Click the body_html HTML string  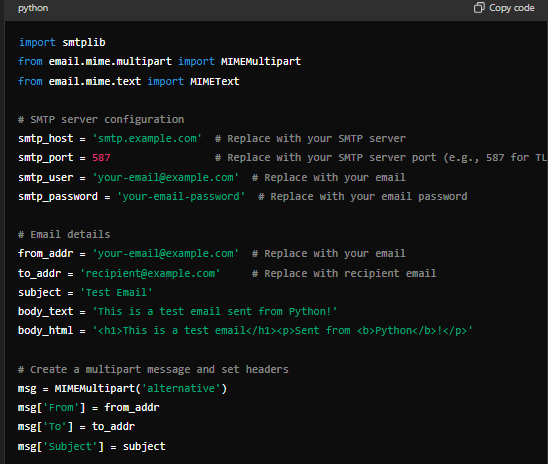283,331
